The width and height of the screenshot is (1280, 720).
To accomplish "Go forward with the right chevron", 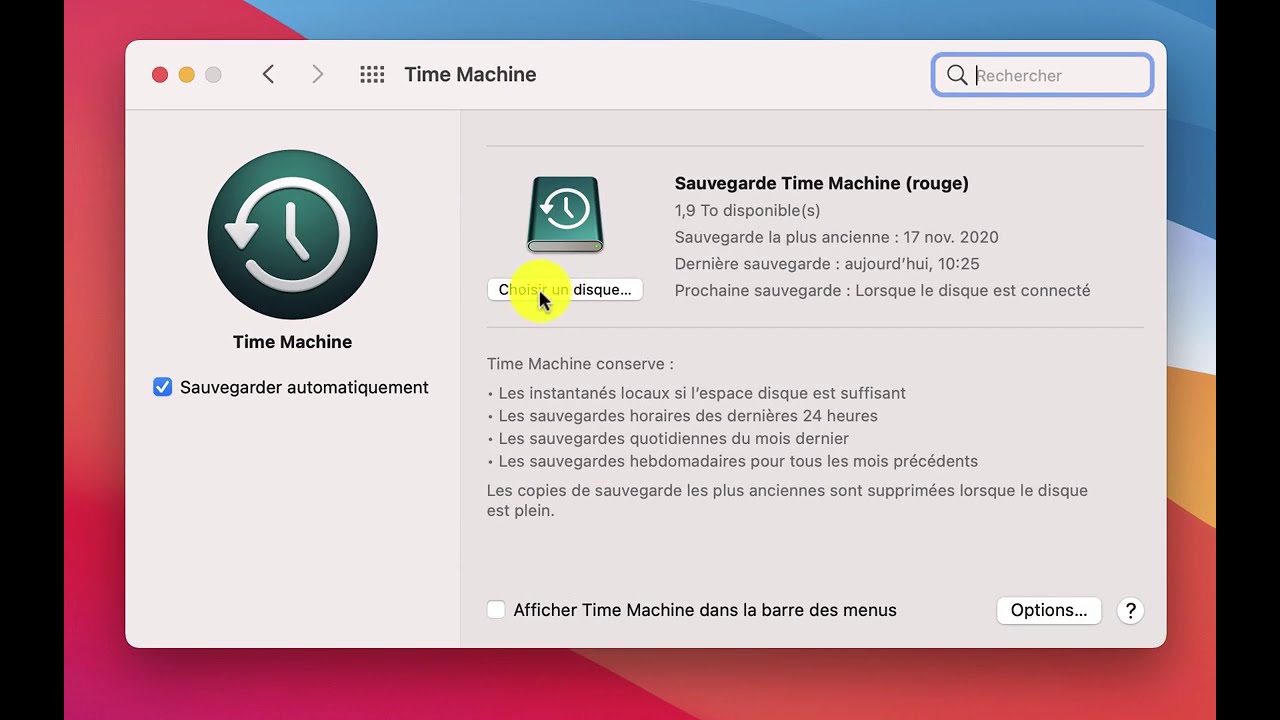I will point(317,74).
